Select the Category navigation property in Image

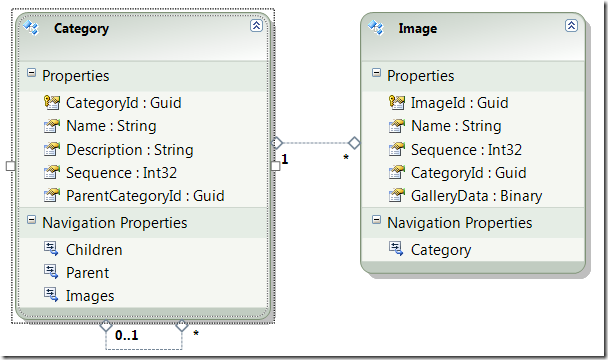pos(441,250)
